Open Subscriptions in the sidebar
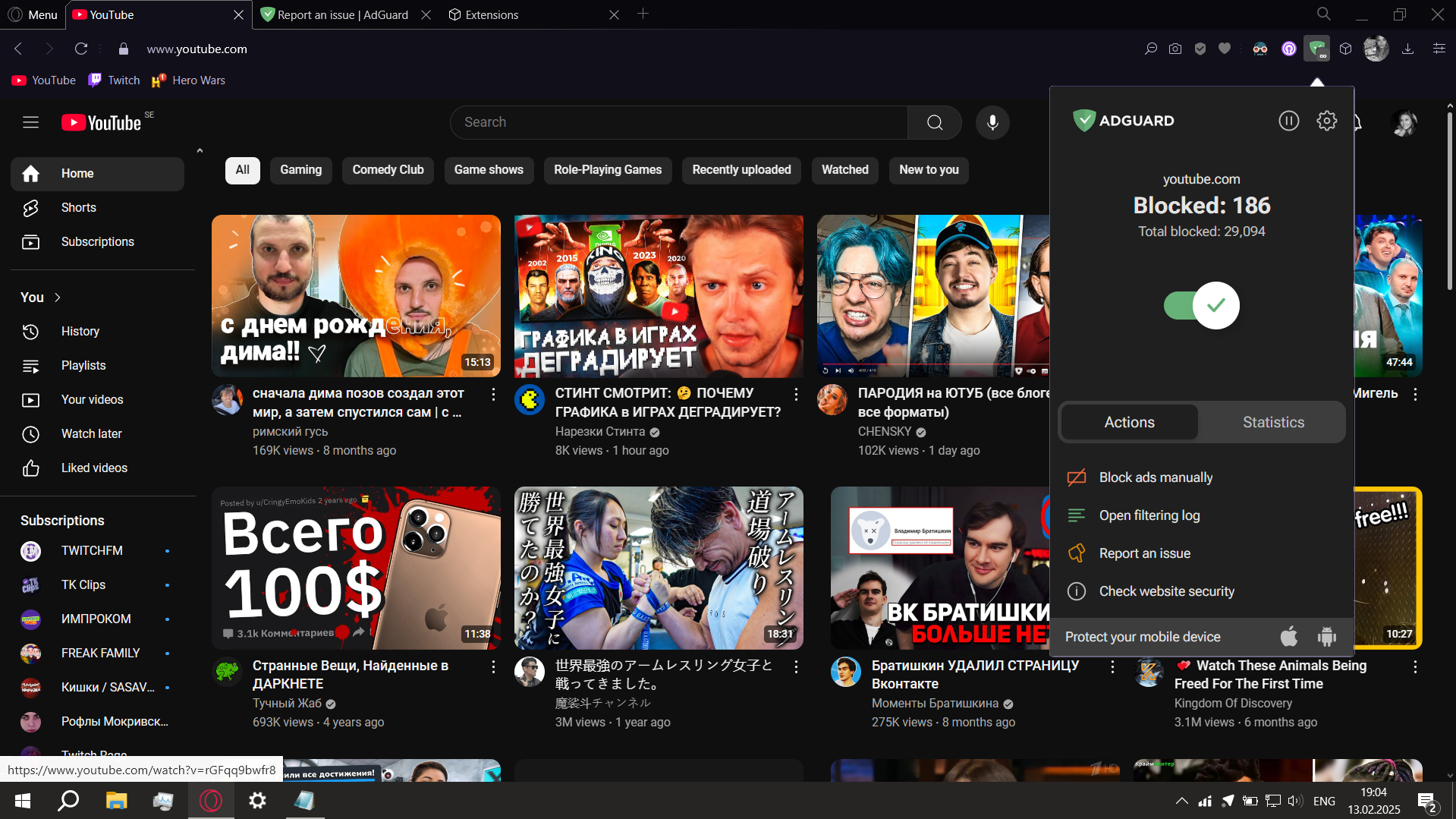Viewport: 1456px width, 819px height. pyautogui.click(x=97, y=242)
